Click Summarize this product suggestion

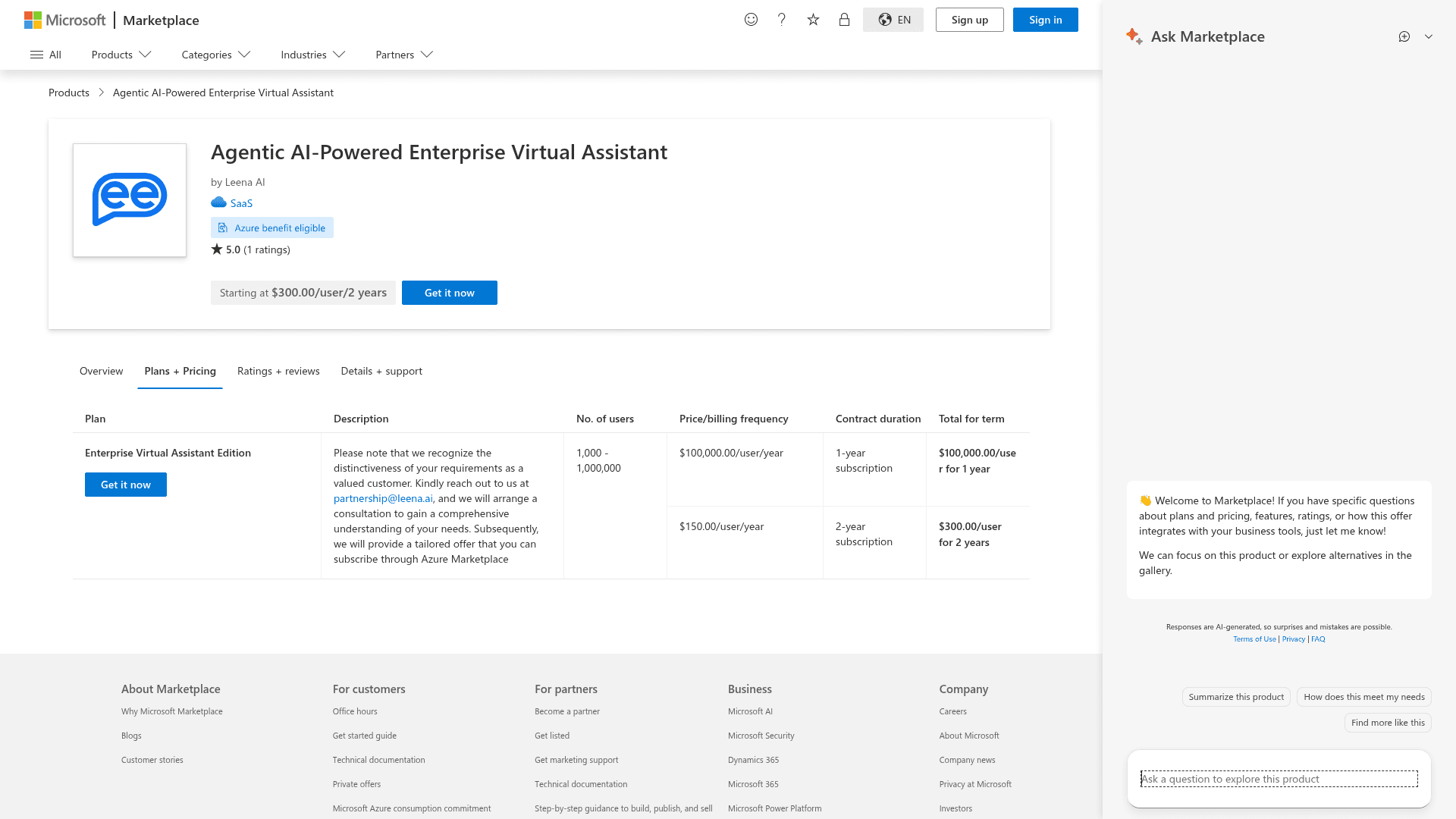point(1236,697)
